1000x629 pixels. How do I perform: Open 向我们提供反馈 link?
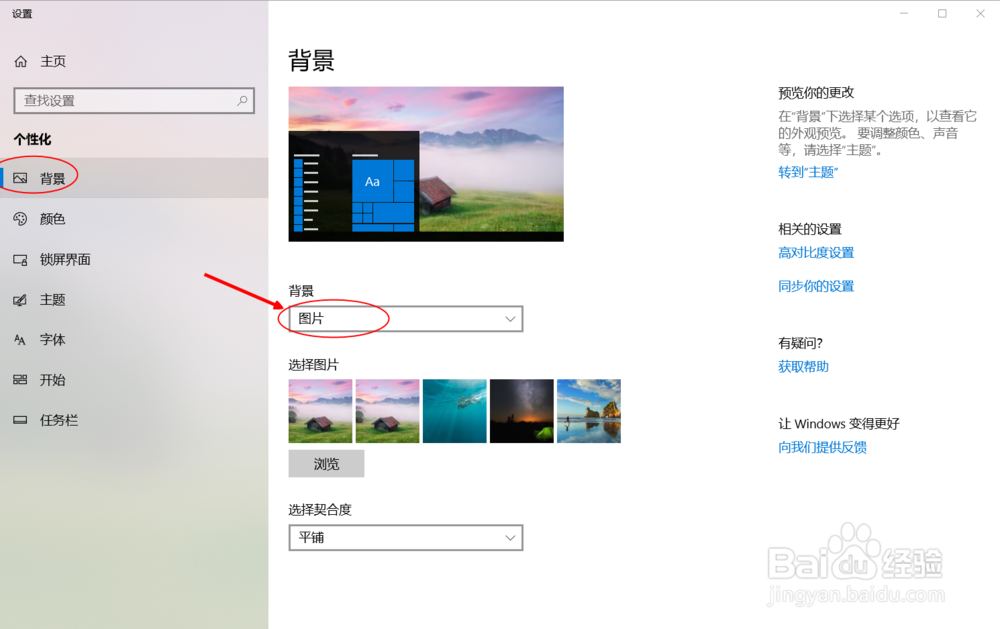[x=822, y=447]
